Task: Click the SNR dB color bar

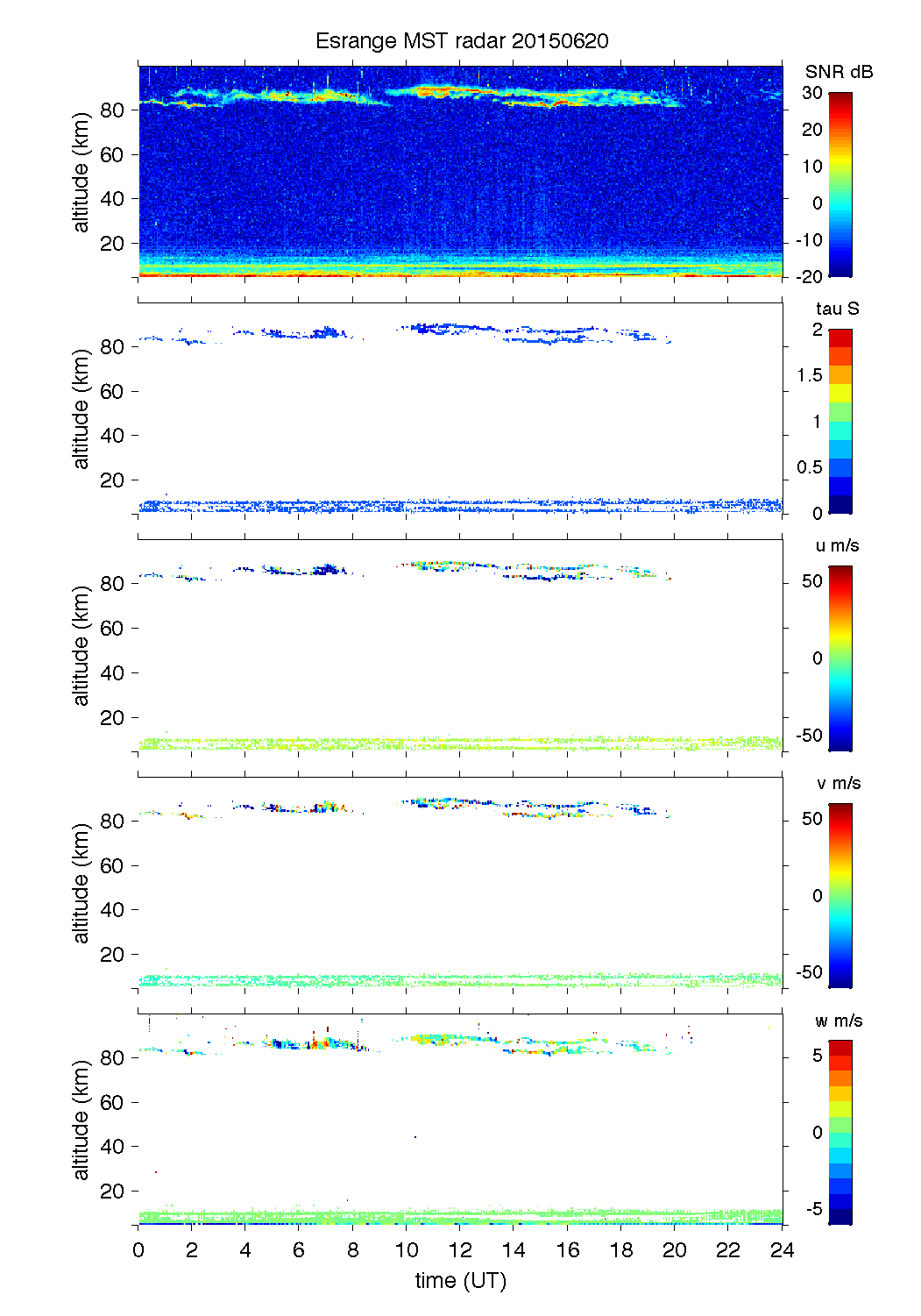Action: tap(840, 184)
